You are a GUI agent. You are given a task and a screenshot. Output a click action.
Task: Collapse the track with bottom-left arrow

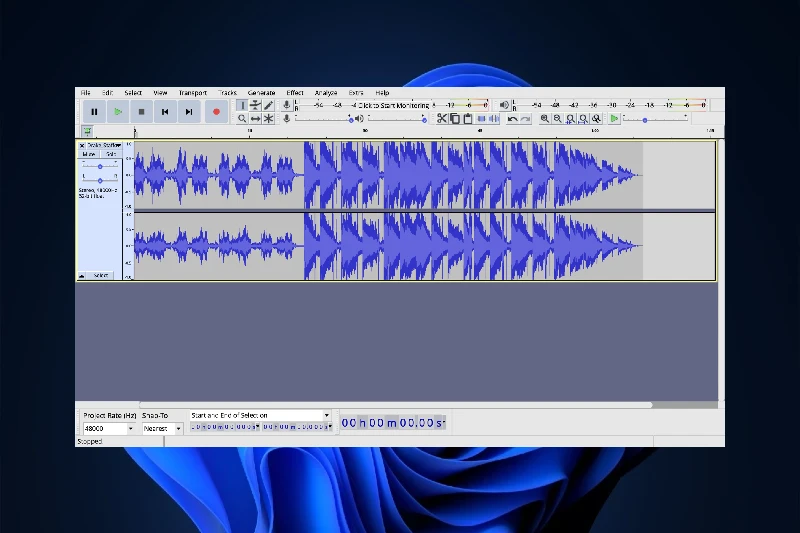[82, 276]
